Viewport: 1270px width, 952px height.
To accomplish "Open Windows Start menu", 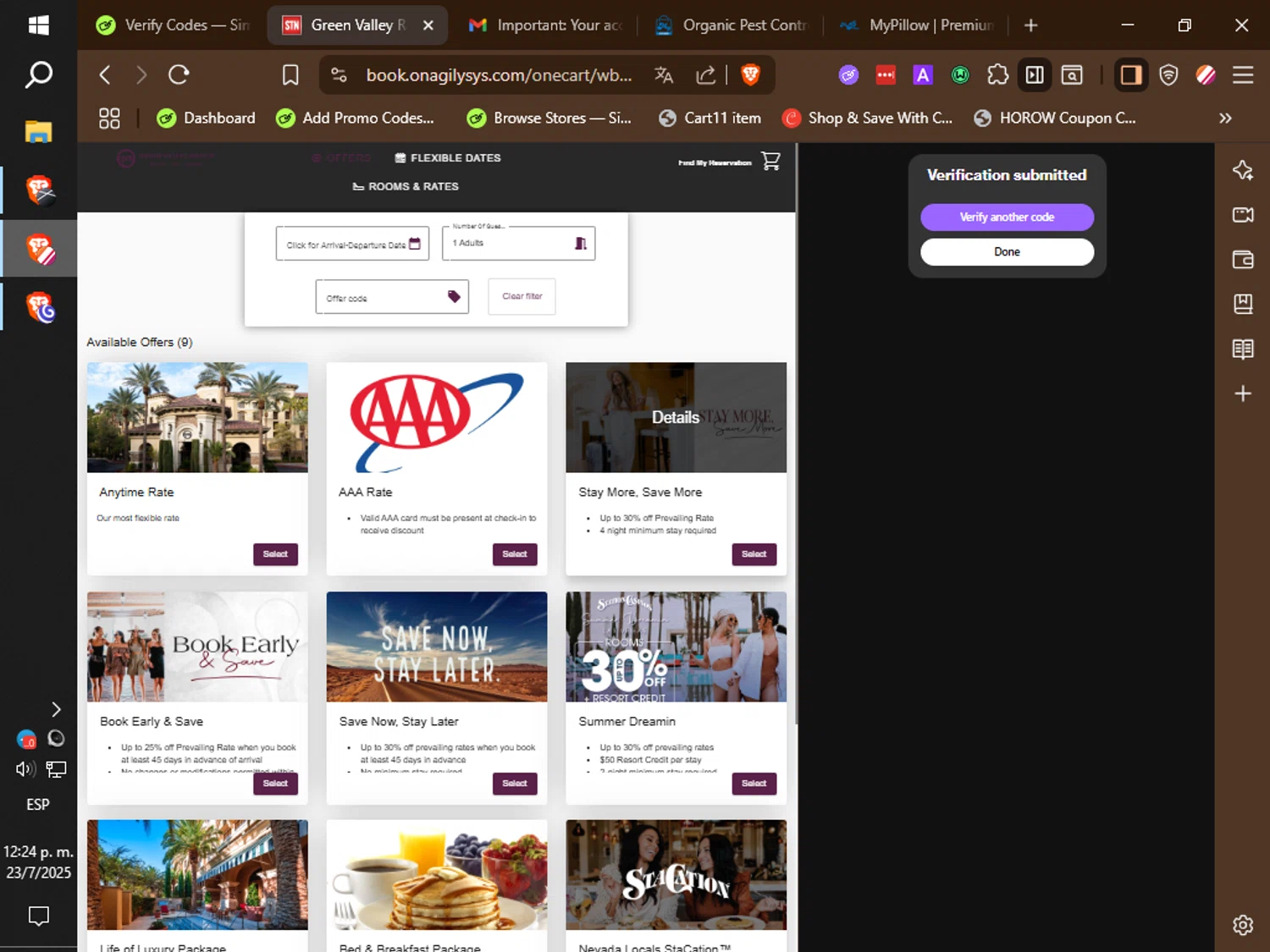I will tap(38, 25).
